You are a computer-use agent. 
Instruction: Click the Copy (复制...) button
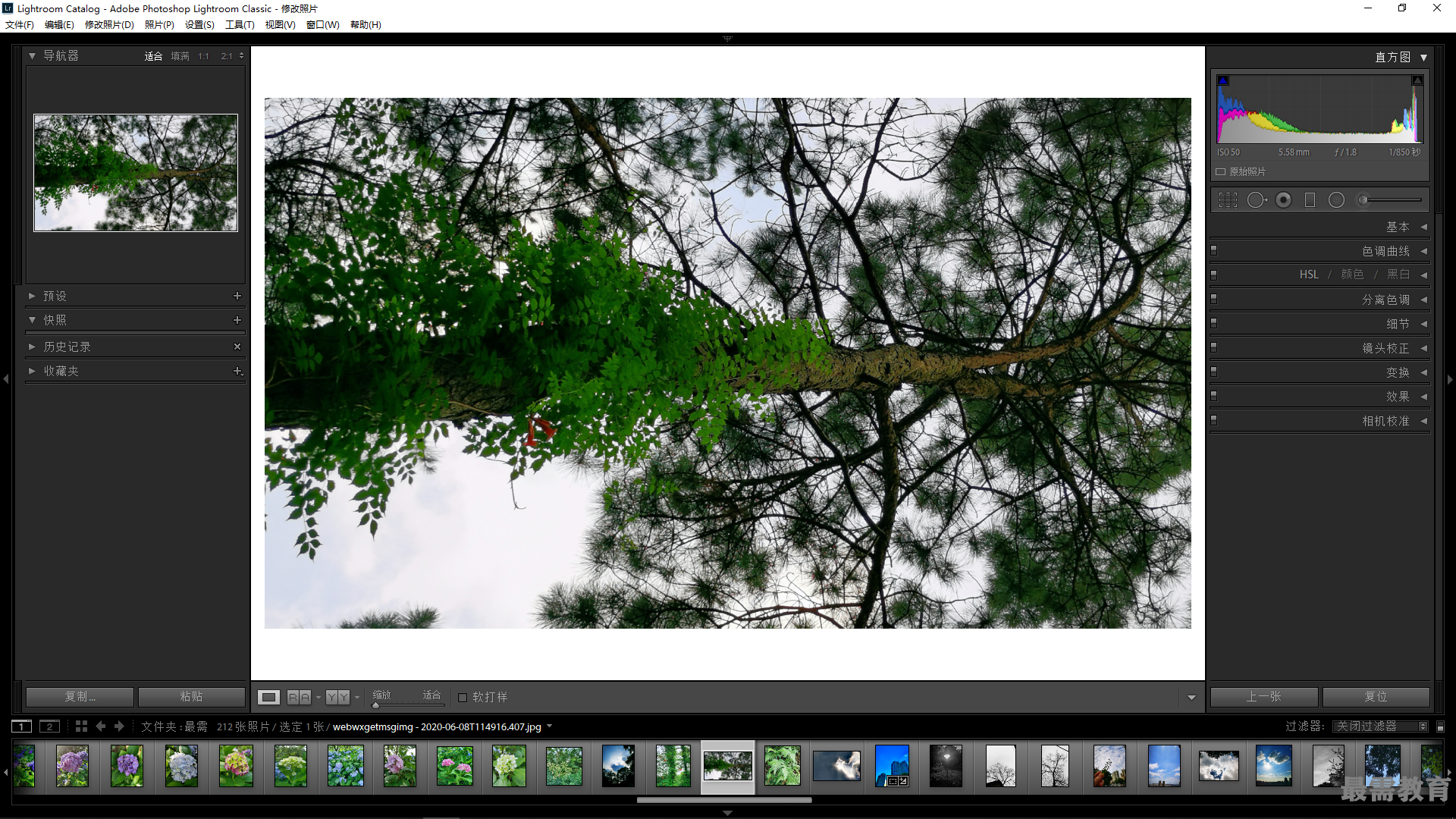pyautogui.click(x=80, y=697)
